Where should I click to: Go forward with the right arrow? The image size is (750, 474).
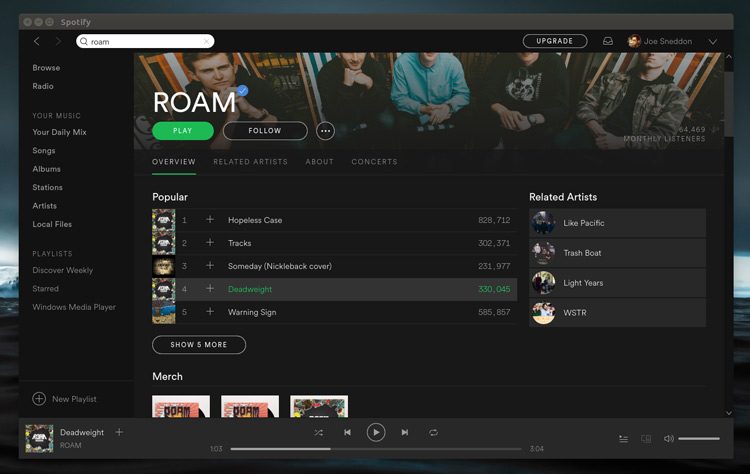pos(58,42)
